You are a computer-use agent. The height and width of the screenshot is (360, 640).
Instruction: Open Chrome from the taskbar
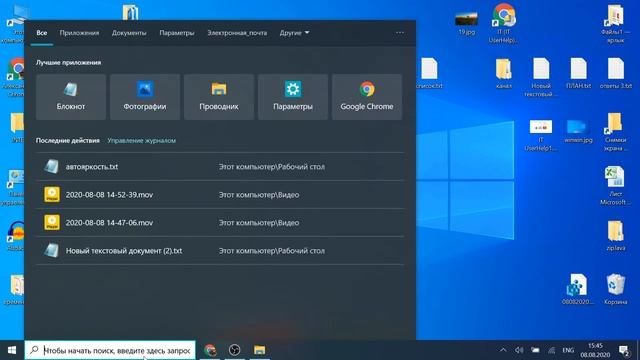pyautogui.click(x=210, y=350)
